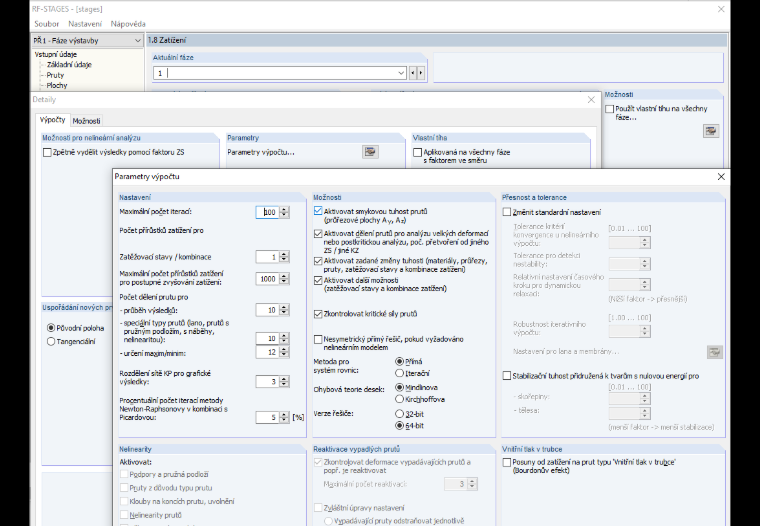Click stepper for Zatěžovací stavy / kombinace
This screenshot has height=526, width=760.
pyautogui.click(x=285, y=257)
